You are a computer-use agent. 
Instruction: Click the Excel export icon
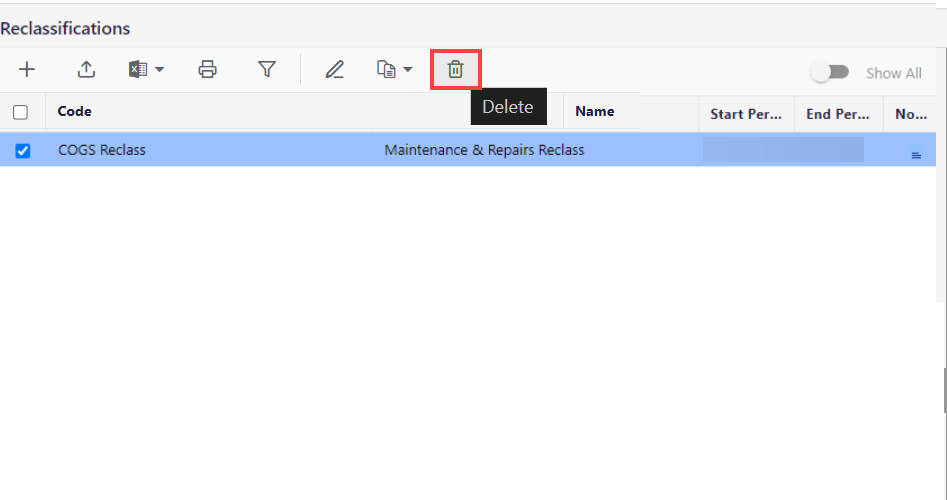point(138,69)
